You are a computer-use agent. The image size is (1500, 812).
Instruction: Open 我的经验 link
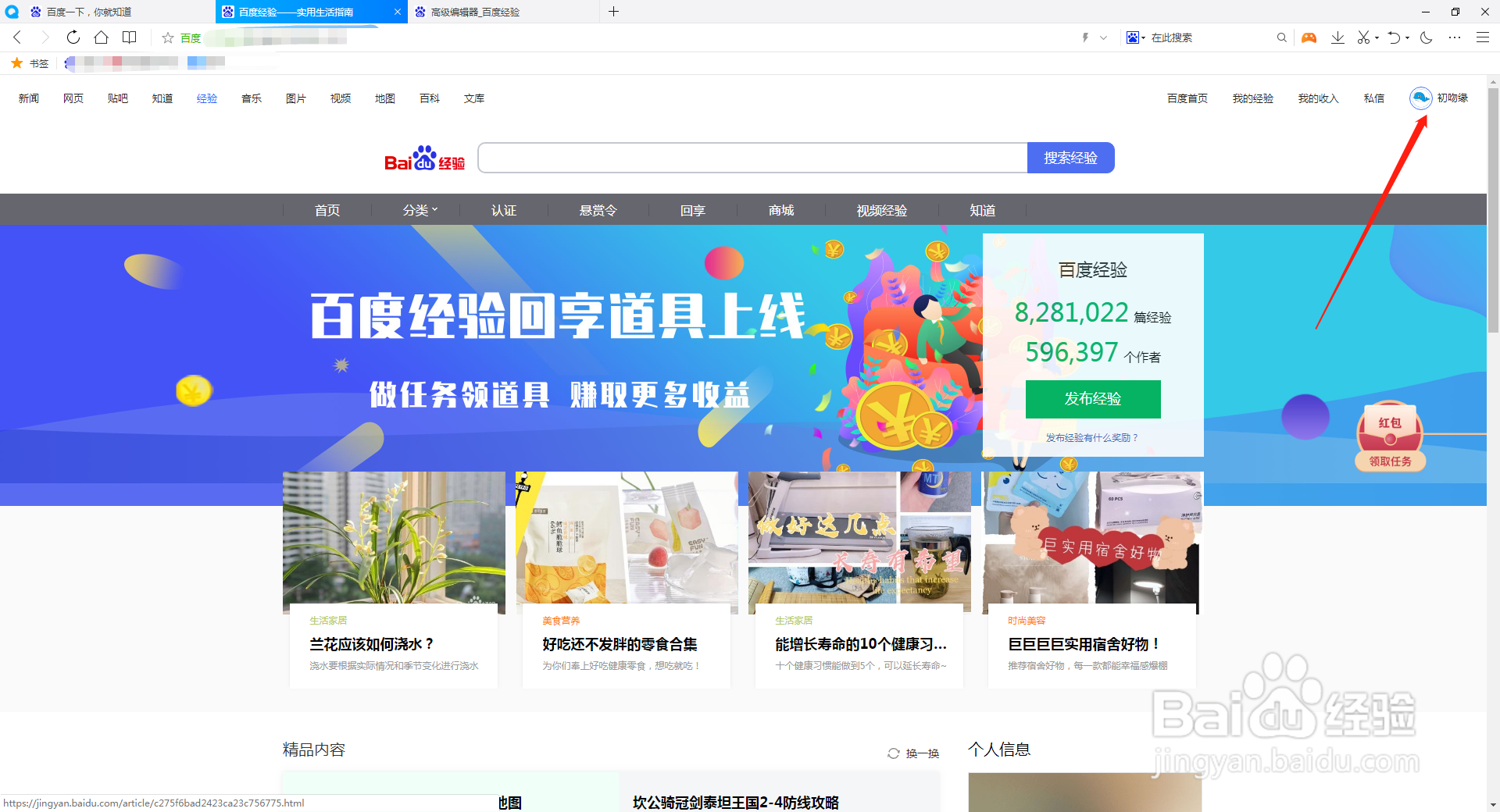(x=1253, y=98)
